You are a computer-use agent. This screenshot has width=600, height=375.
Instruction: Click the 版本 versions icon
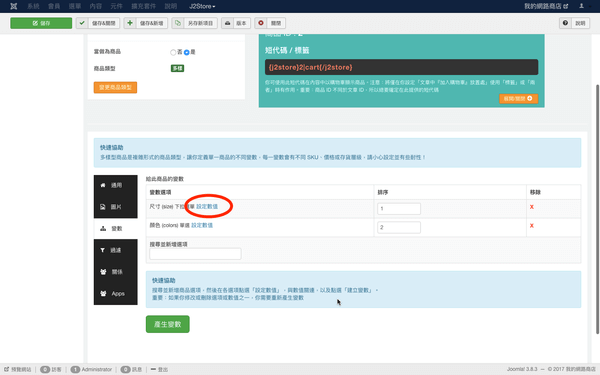click(x=228, y=23)
